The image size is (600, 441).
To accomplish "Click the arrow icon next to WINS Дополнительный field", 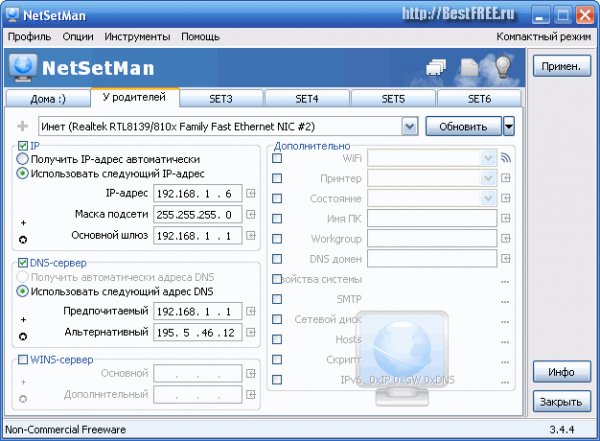I will click(x=251, y=394).
